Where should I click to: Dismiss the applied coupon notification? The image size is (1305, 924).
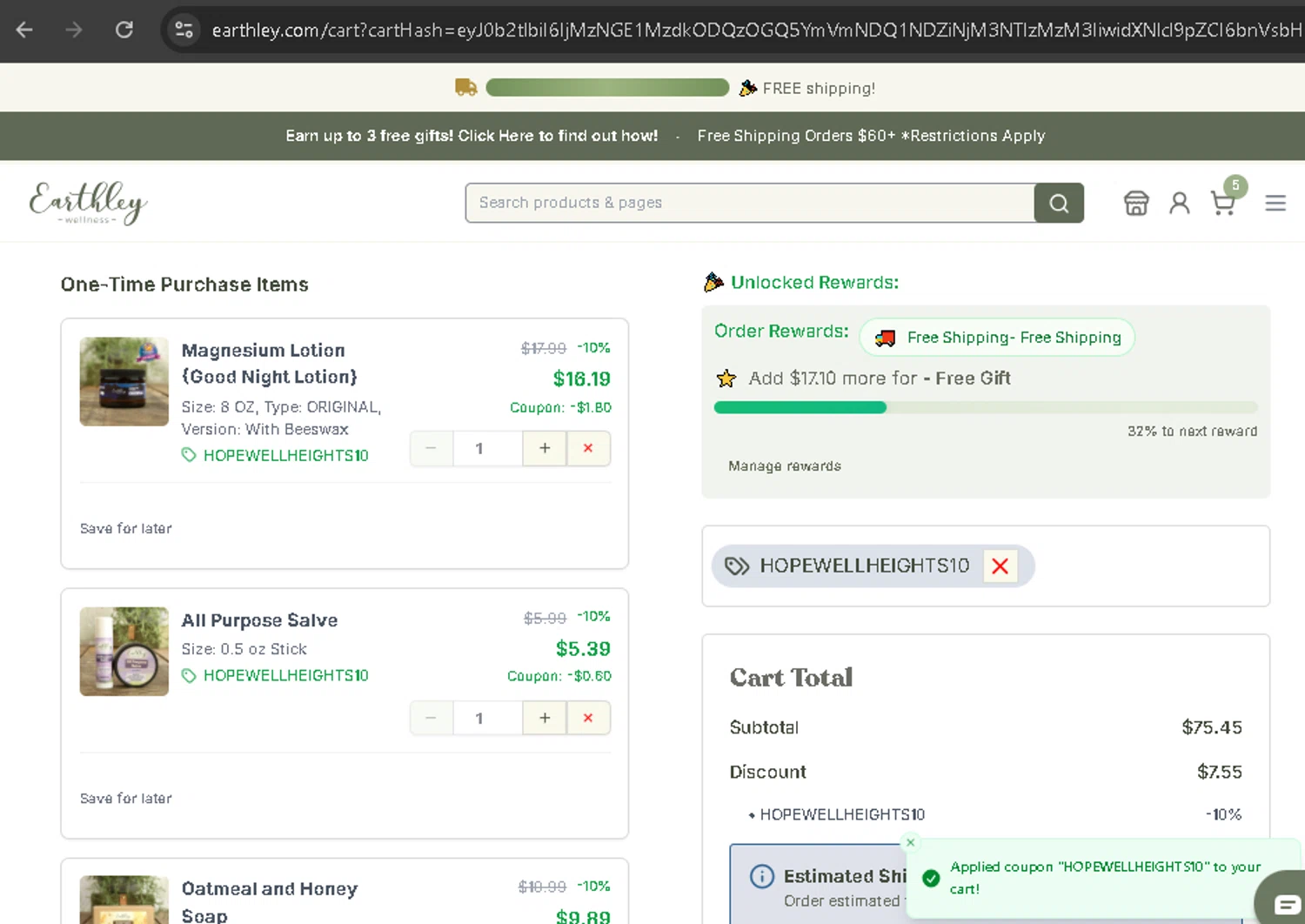tap(911, 842)
